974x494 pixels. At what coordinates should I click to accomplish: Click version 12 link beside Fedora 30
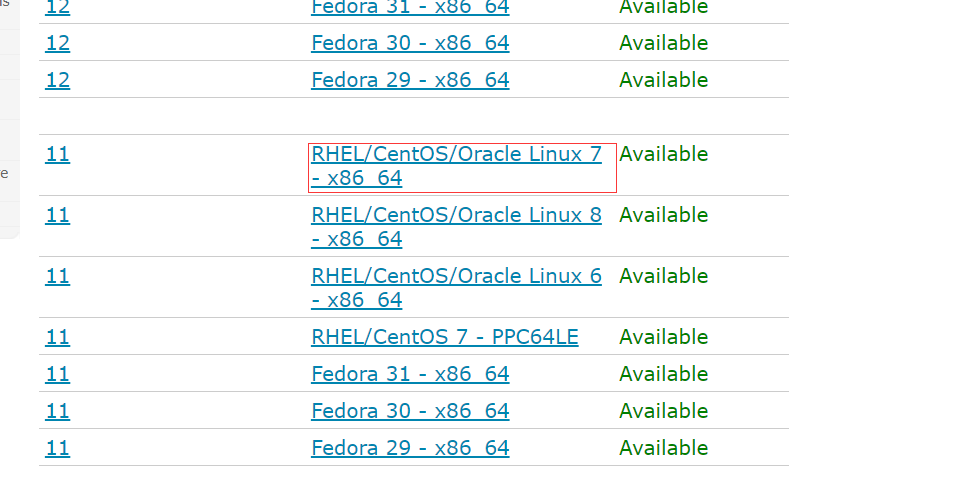coord(58,43)
